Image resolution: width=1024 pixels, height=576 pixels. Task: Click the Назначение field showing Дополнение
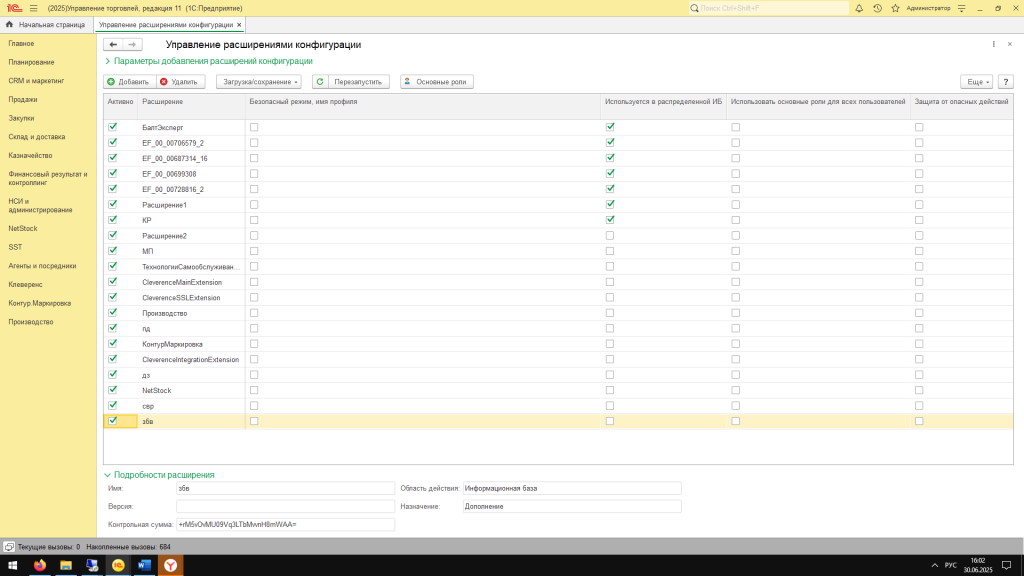[x=572, y=506]
